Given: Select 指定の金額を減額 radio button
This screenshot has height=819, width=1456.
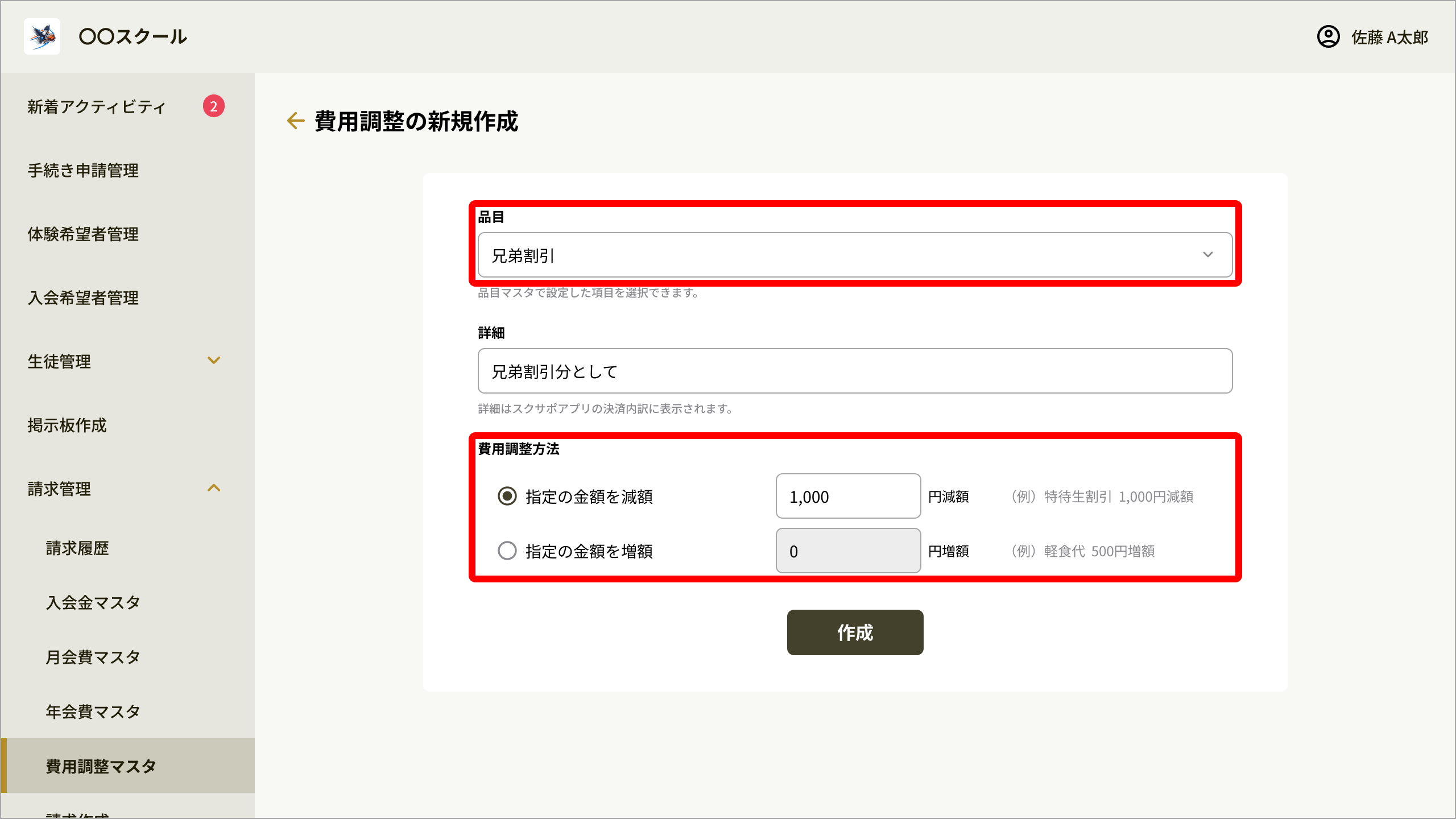Looking at the screenshot, I should point(507,496).
